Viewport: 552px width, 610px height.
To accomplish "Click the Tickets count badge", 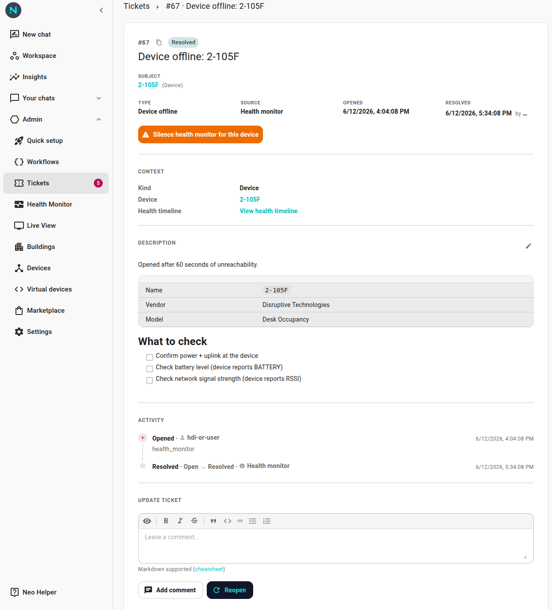I will [x=98, y=183].
